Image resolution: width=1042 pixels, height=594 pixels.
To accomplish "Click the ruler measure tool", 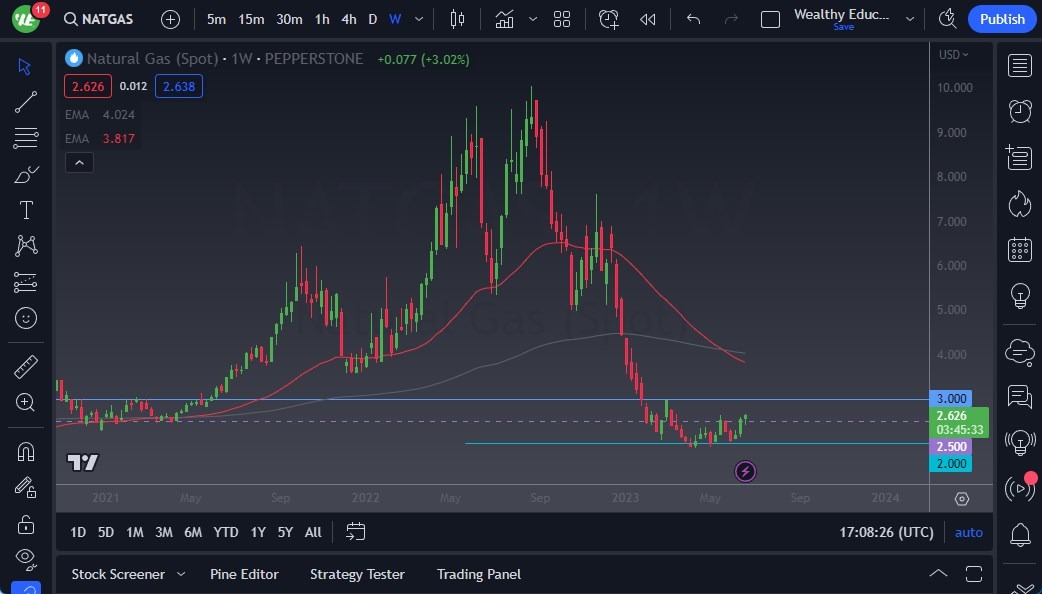I will [x=26, y=367].
